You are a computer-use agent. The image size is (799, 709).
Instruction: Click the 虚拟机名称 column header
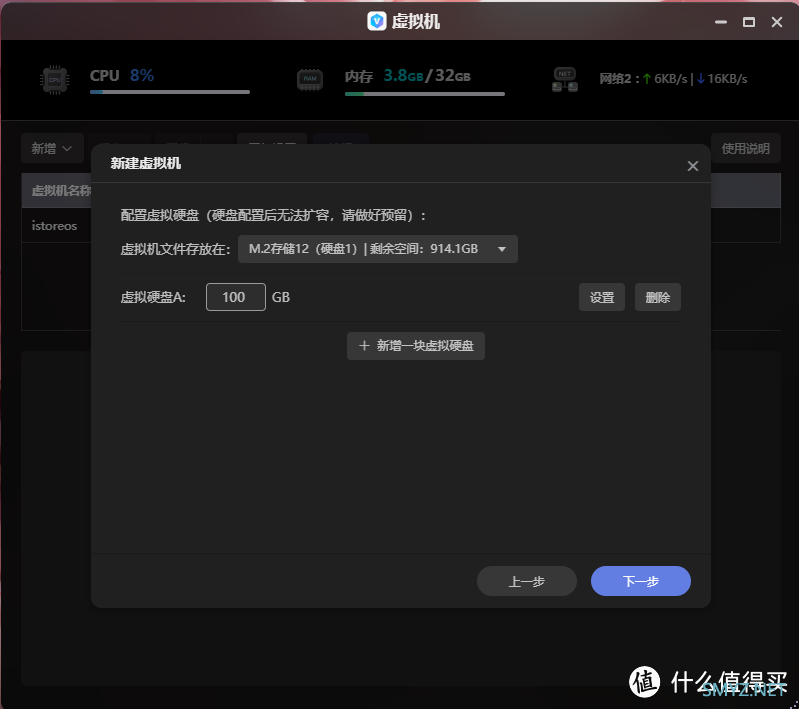click(x=61, y=191)
